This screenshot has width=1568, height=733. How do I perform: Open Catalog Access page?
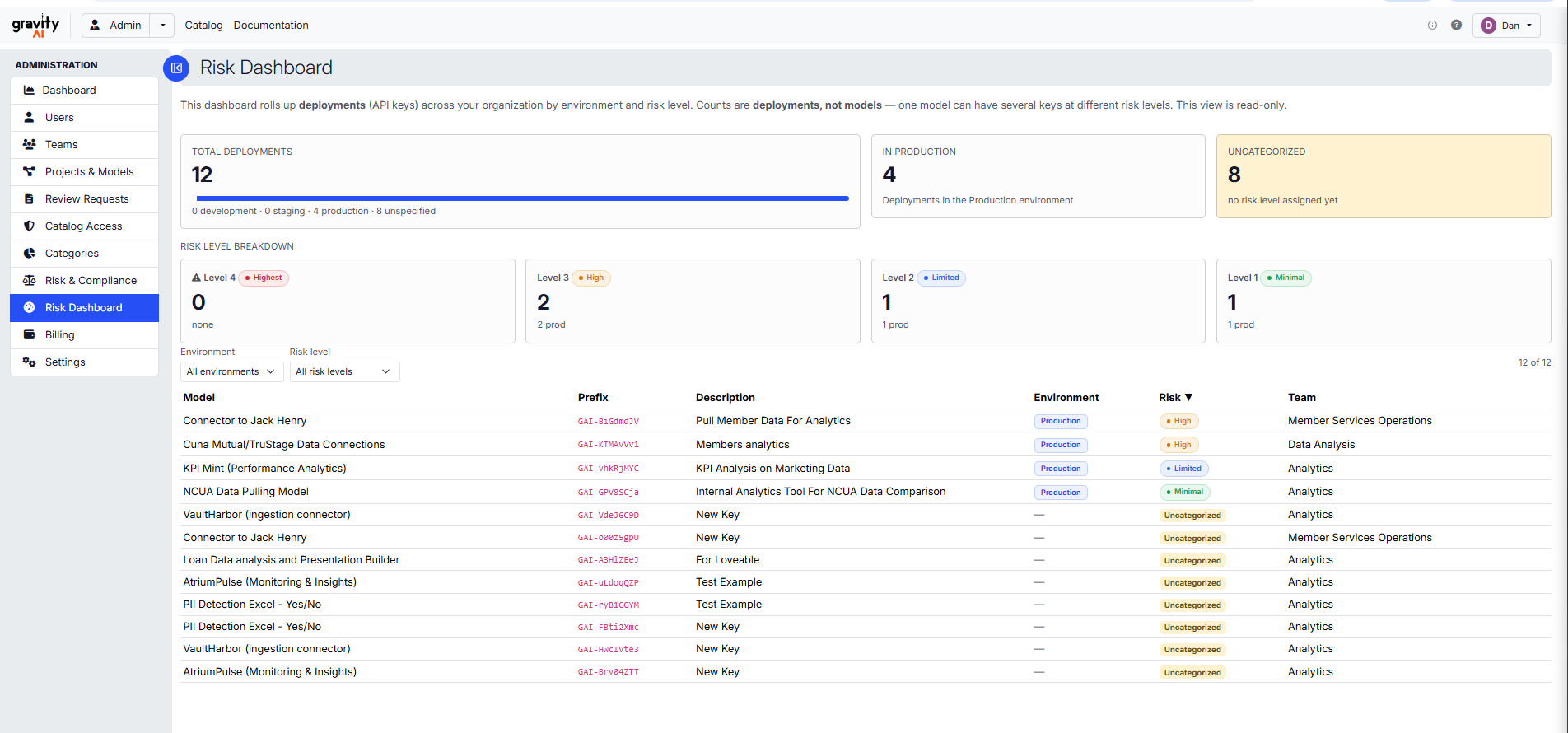pyautogui.click(x=84, y=226)
